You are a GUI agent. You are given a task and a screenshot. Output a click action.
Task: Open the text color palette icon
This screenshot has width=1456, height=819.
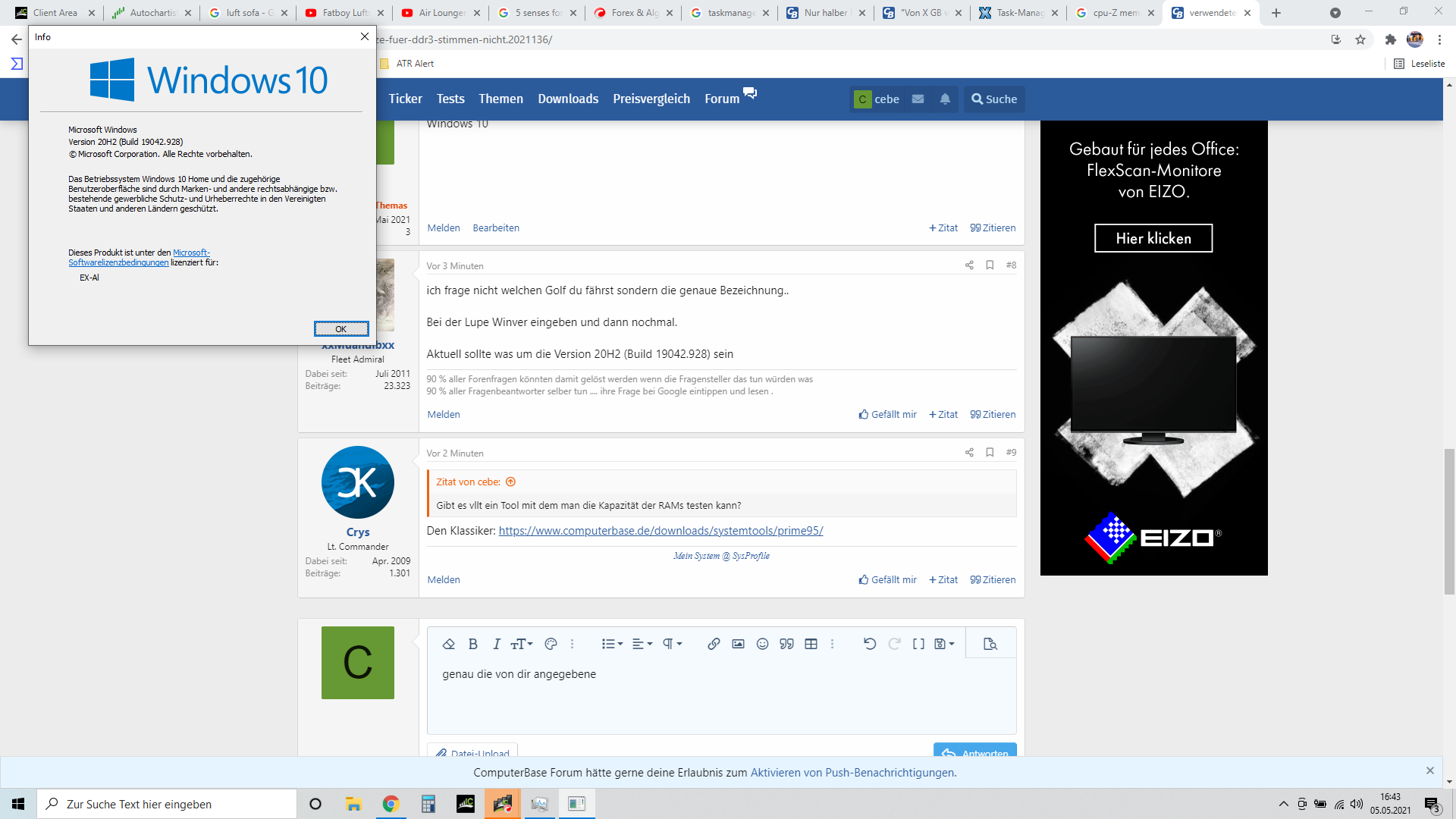(x=551, y=644)
